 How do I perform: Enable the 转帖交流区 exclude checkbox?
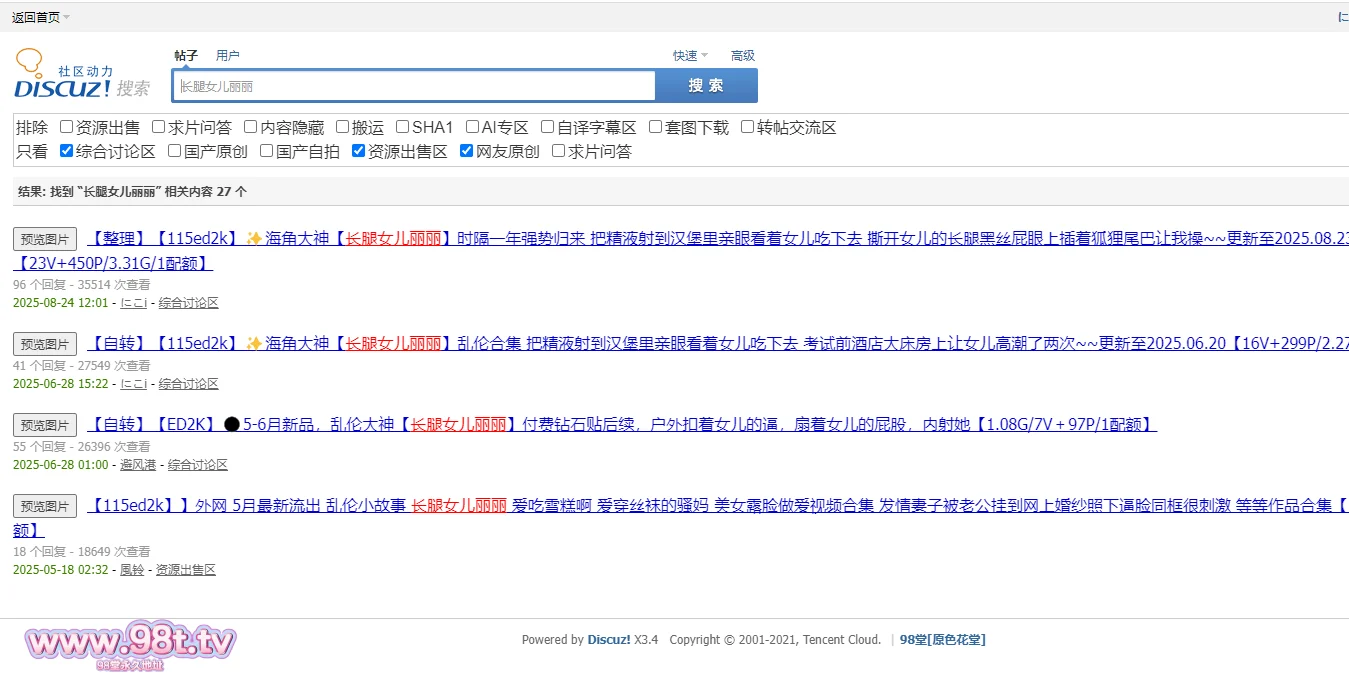(748, 127)
